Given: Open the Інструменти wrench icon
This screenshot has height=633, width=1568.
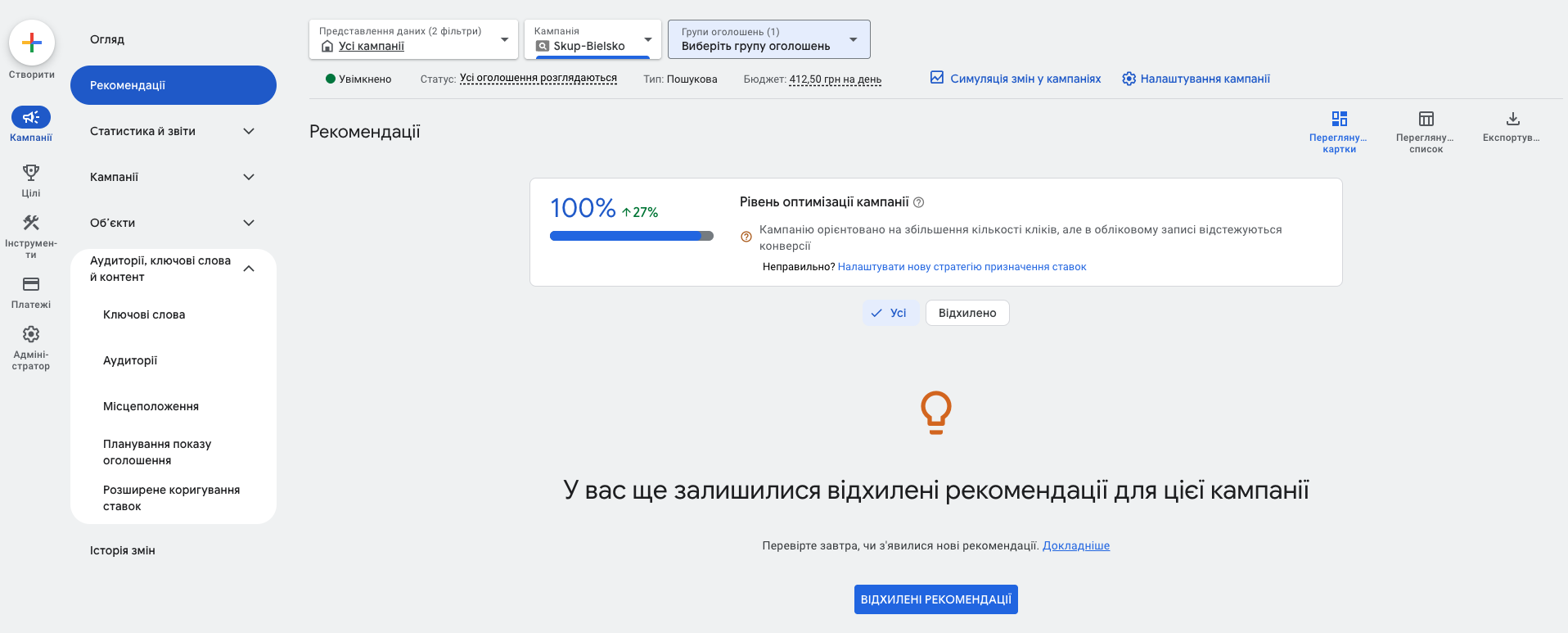Looking at the screenshot, I should pos(31,223).
